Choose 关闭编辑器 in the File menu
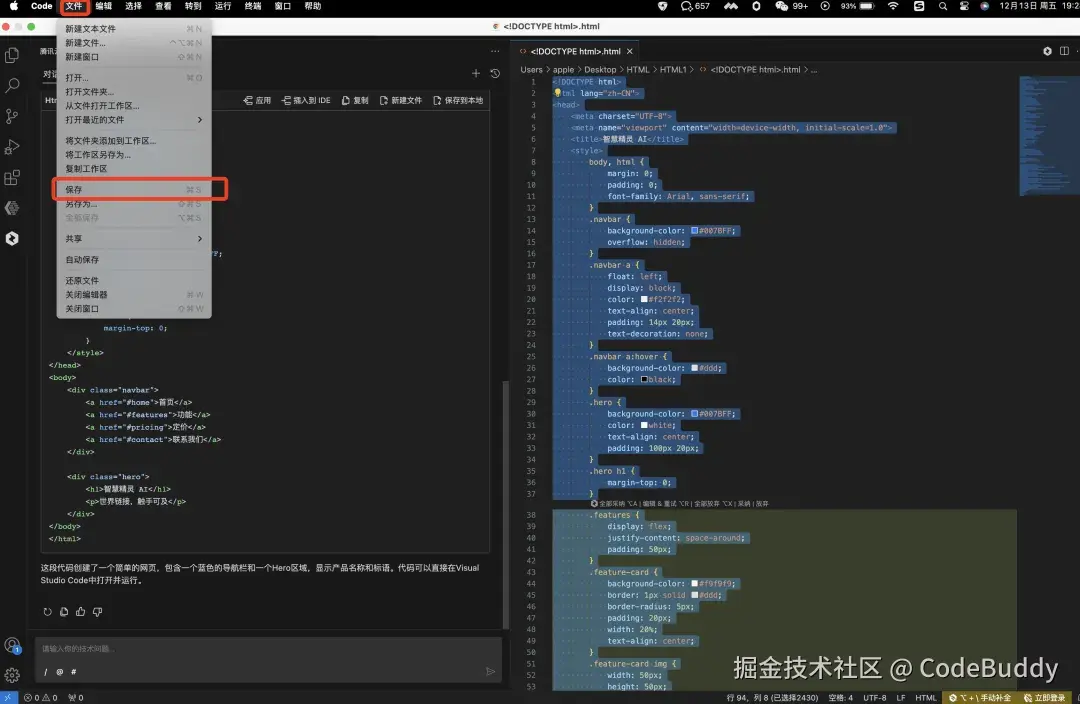Image resolution: width=1080 pixels, height=704 pixels. pos(134,295)
